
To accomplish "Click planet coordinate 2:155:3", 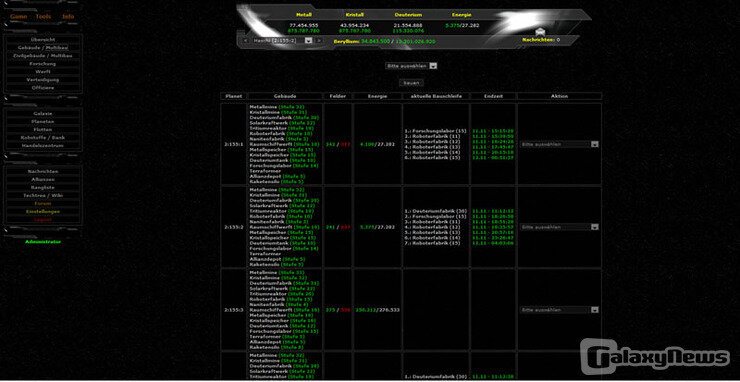I will point(234,310).
